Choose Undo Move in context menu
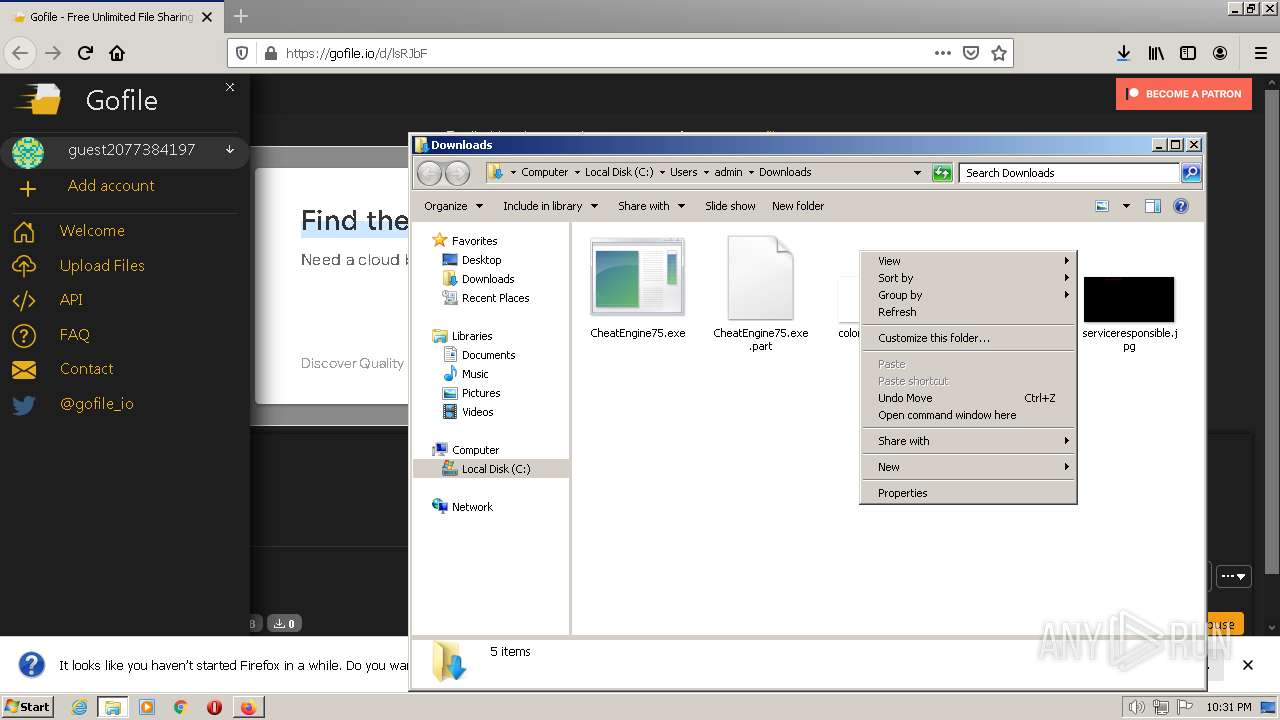 [968, 398]
